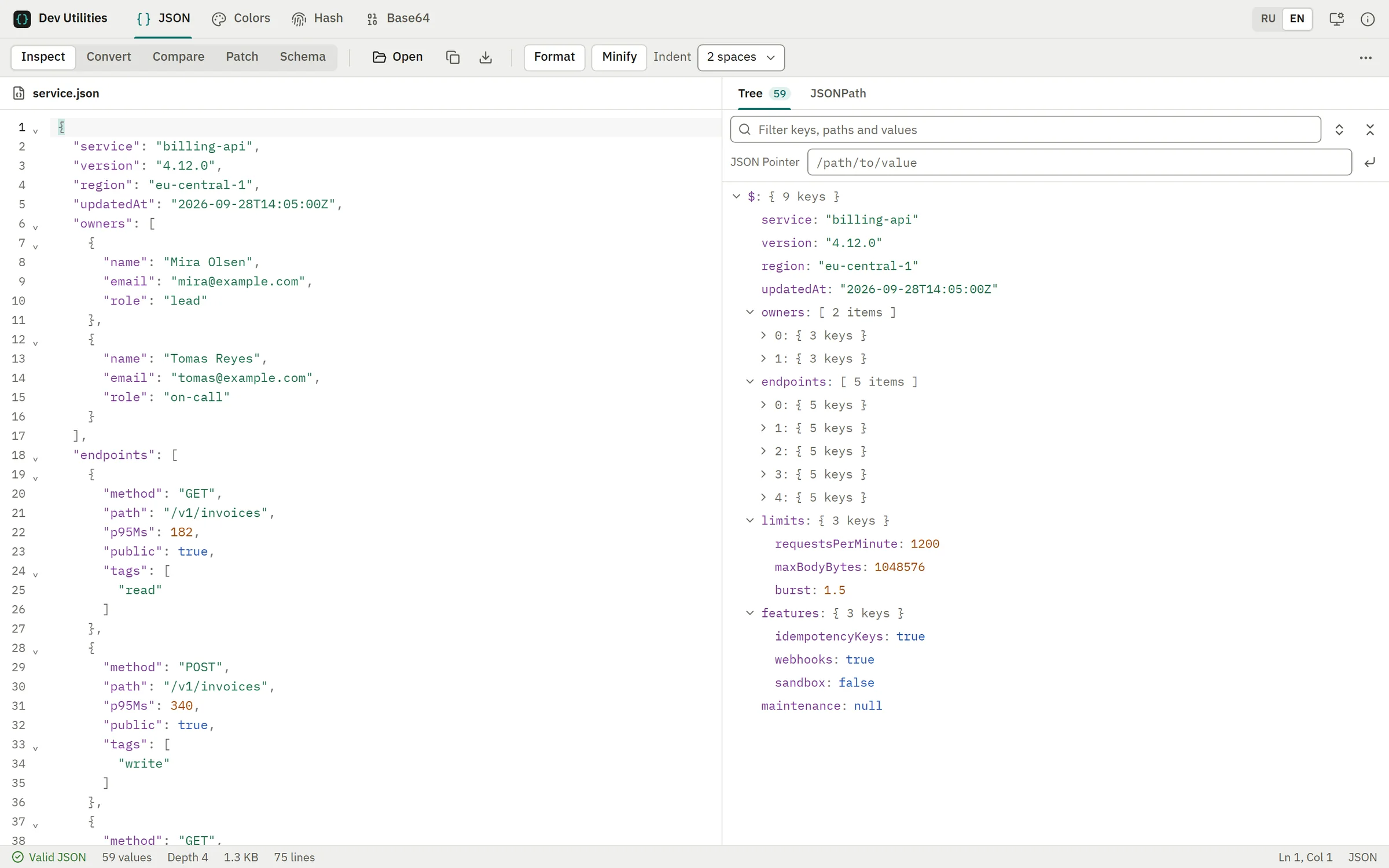Click the copy JSON icon
The height and width of the screenshot is (868, 1389).
453,57
